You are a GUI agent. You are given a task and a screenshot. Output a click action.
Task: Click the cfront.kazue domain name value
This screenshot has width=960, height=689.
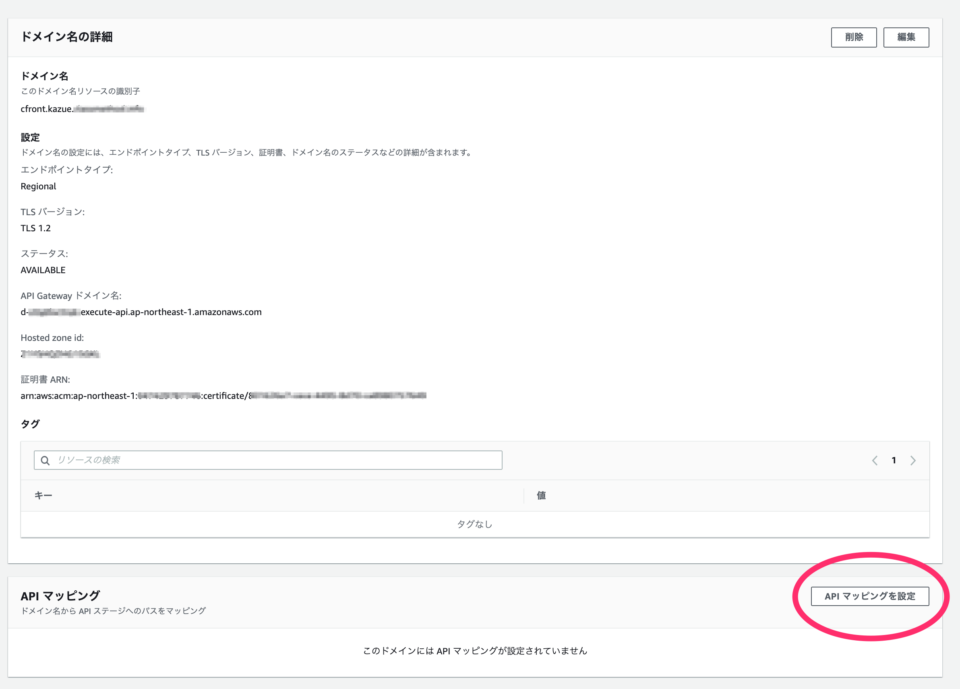coord(83,108)
